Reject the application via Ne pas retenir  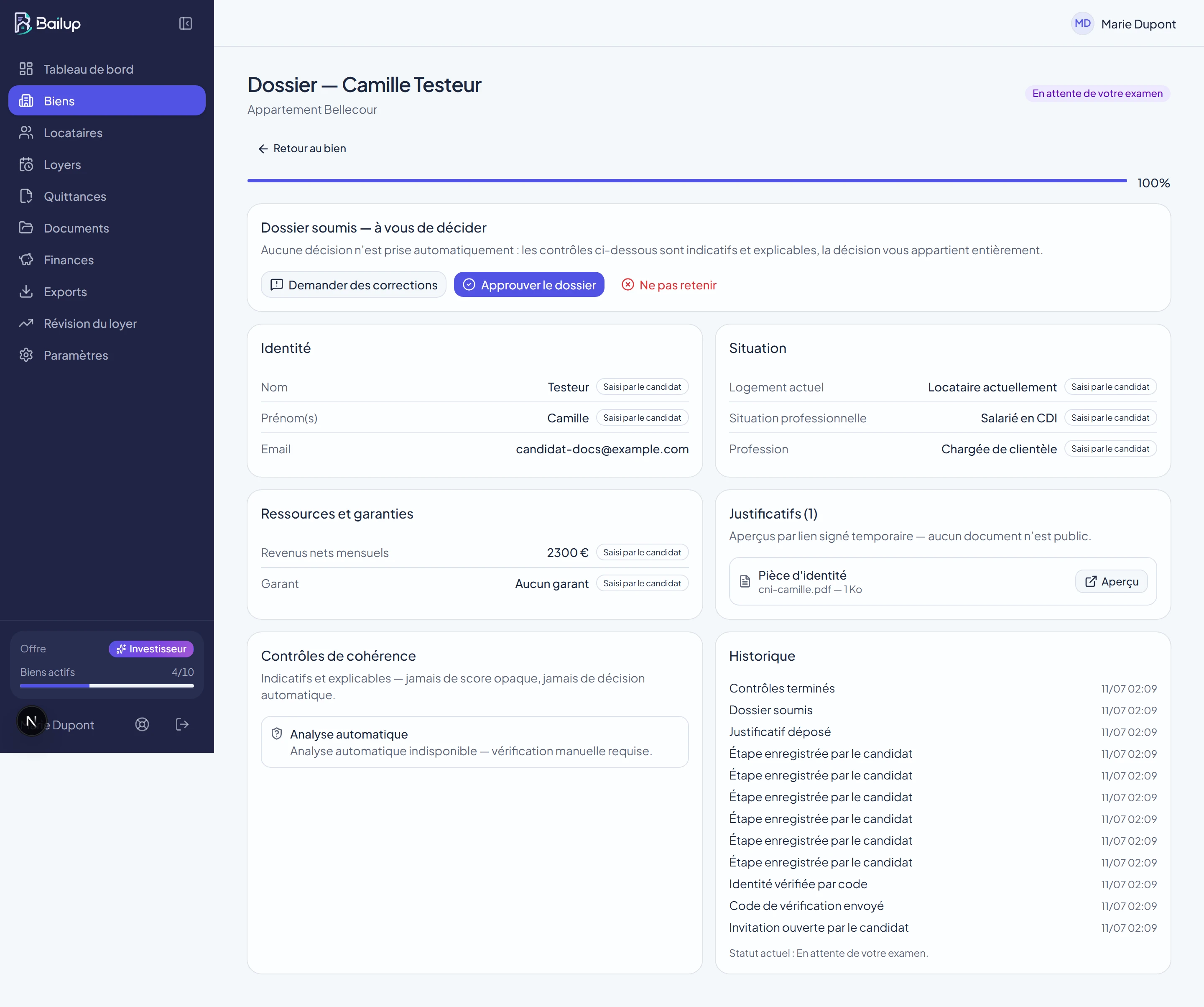tap(669, 284)
